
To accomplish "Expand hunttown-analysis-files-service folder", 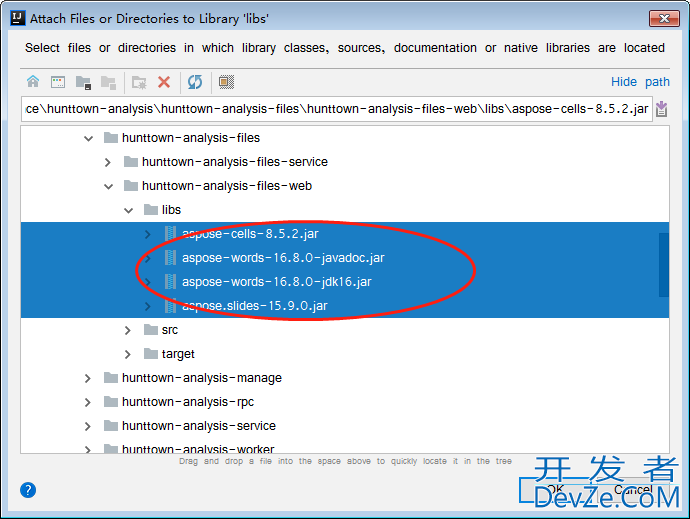I will (x=108, y=162).
